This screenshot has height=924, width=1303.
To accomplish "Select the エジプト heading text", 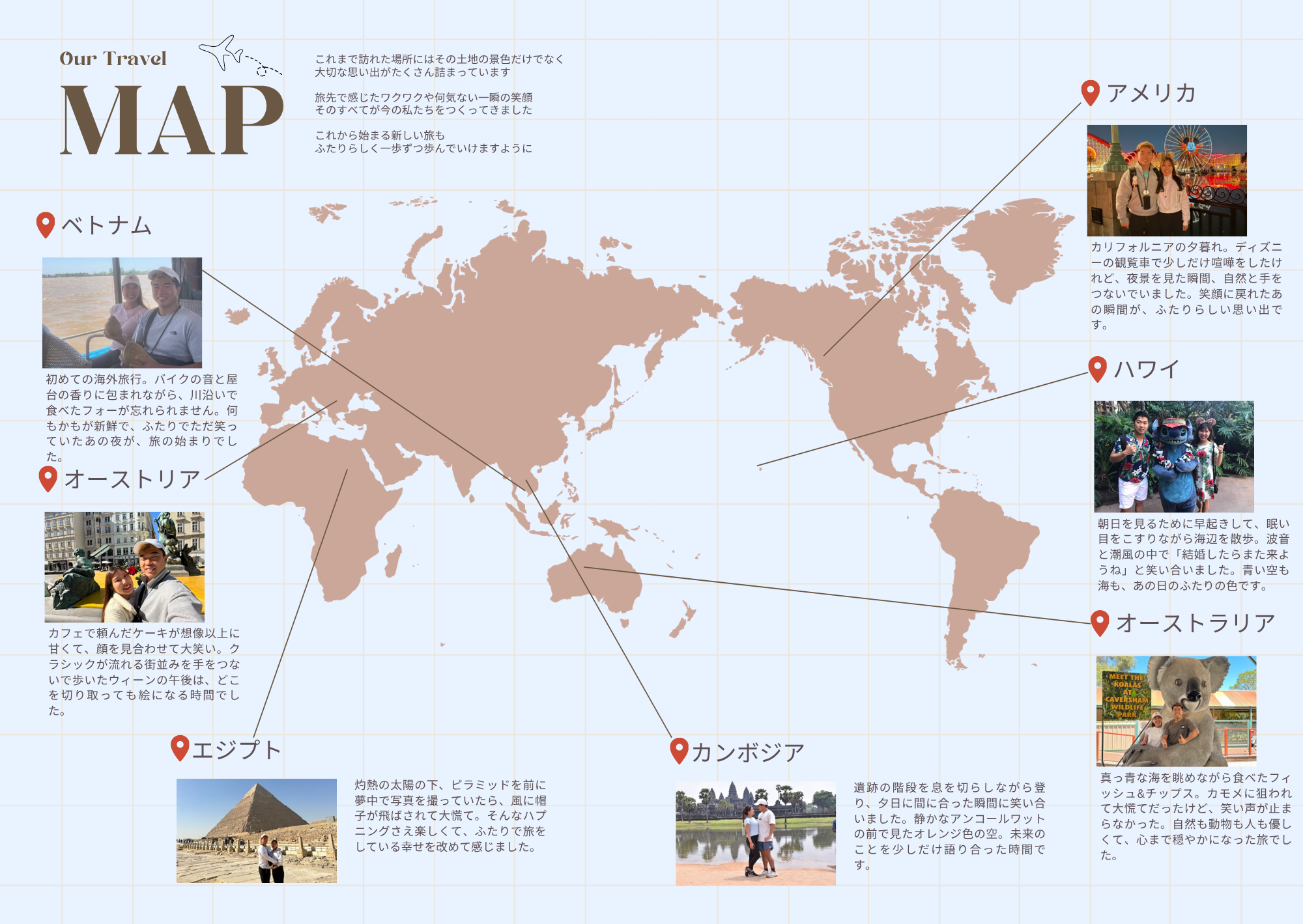I will pyautogui.click(x=236, y=749).
